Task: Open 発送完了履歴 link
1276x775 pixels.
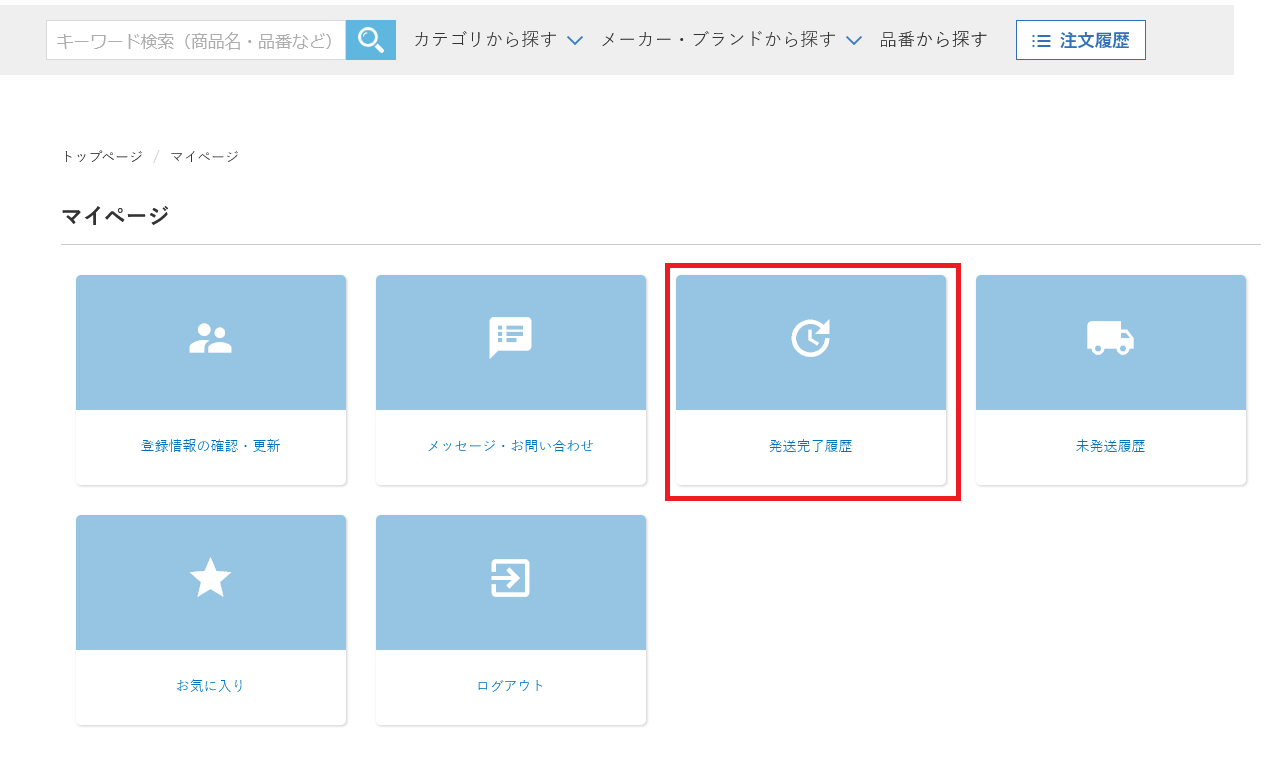Action: 811,446
